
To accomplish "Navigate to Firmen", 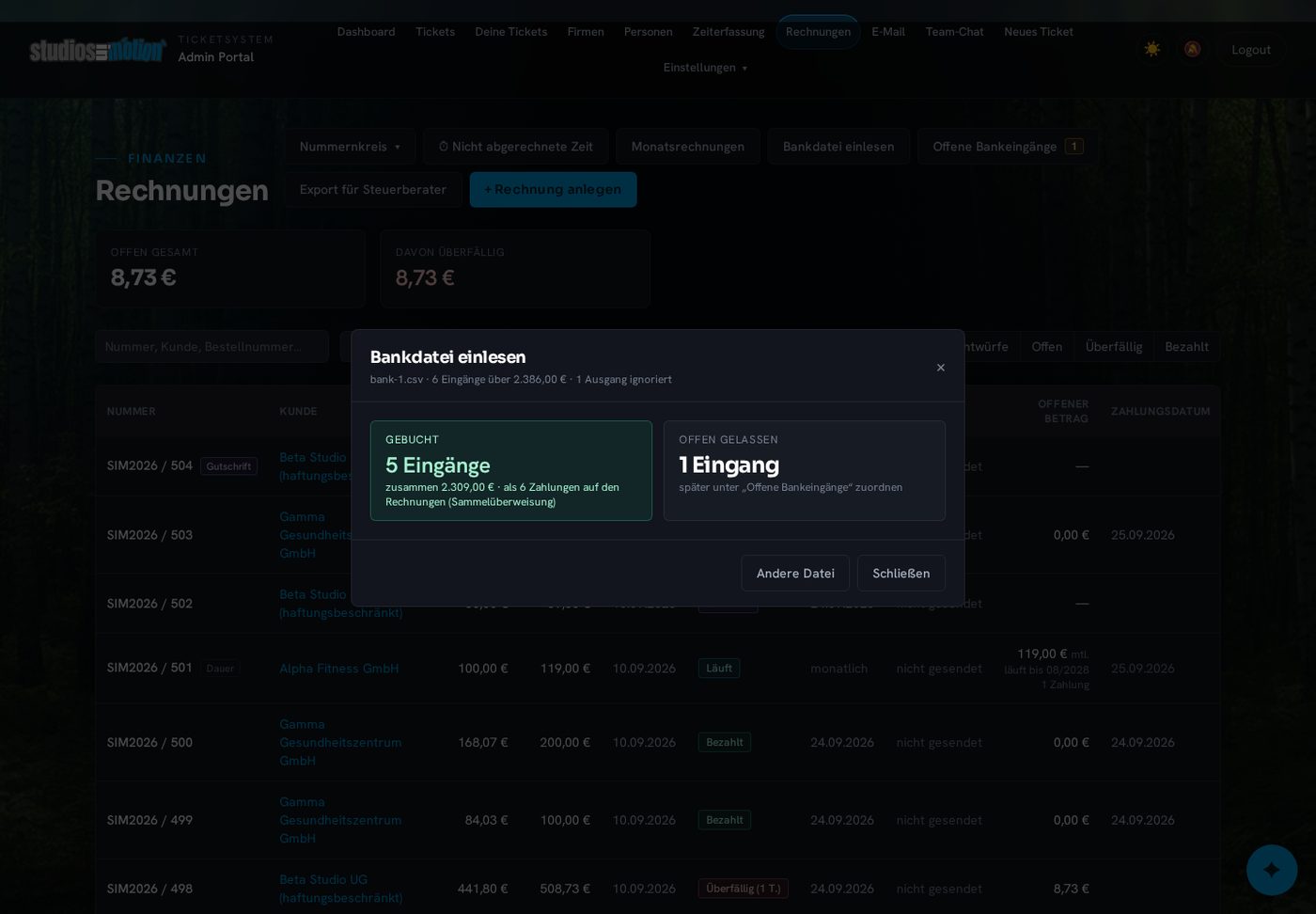I will [586, 32].
